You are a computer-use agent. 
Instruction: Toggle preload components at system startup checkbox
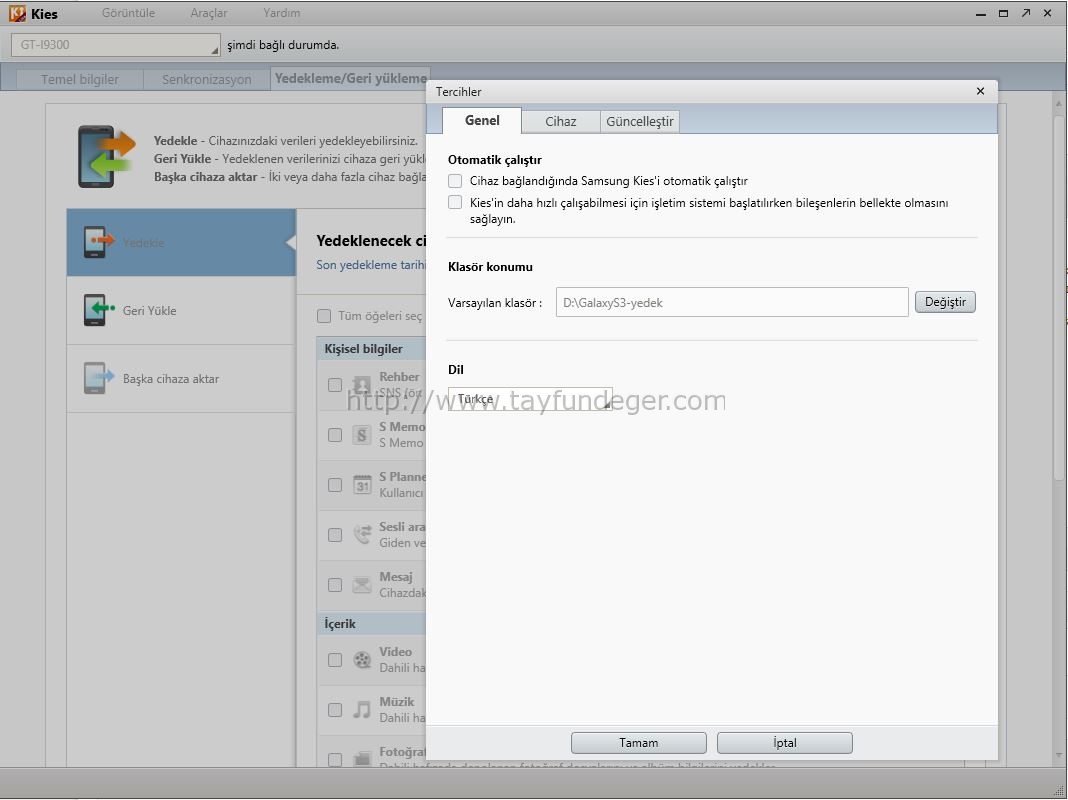pyautogui.click(x=455, y=202)
